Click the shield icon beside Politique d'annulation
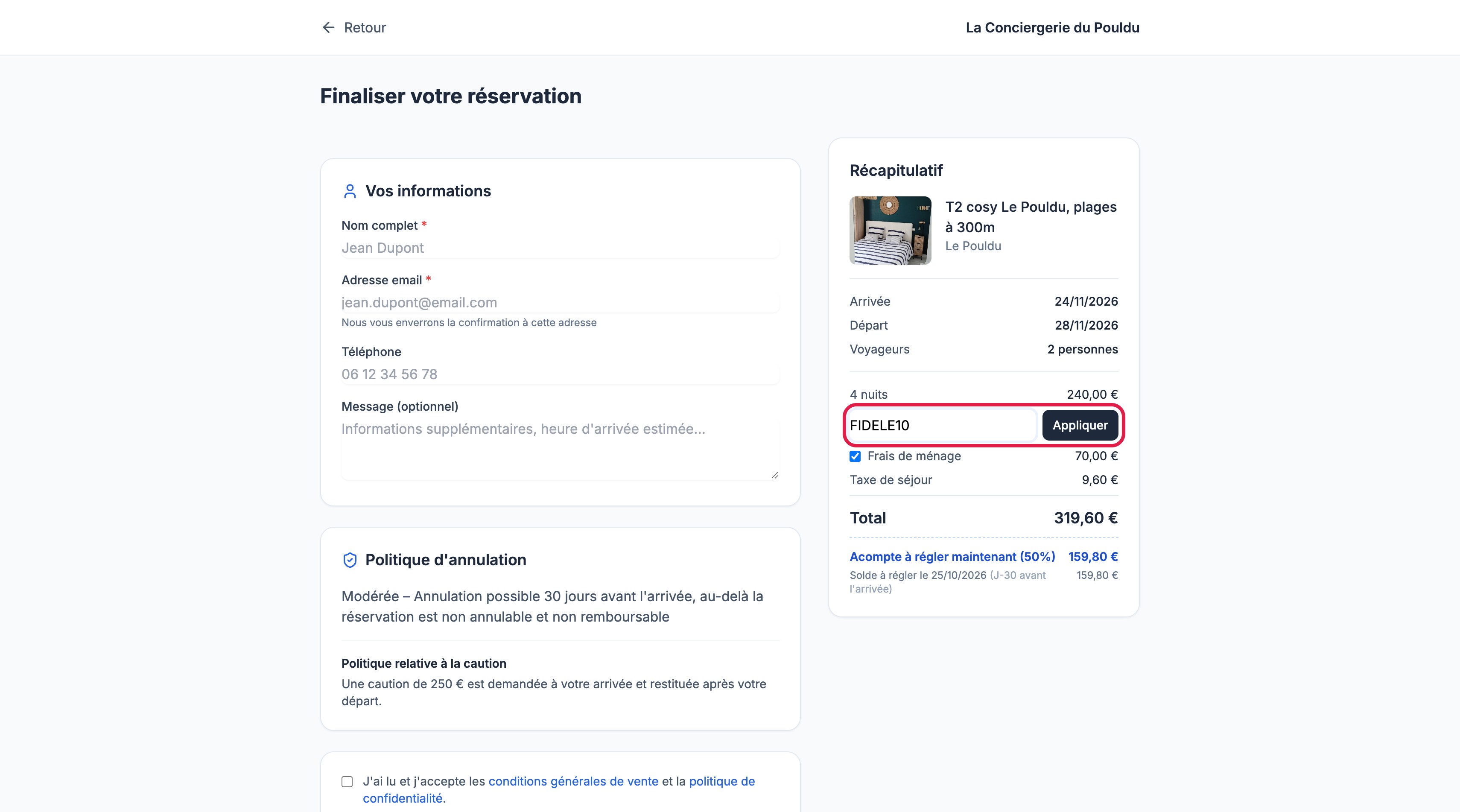Viewport: 1460px width, 812px height. [350, 560]
